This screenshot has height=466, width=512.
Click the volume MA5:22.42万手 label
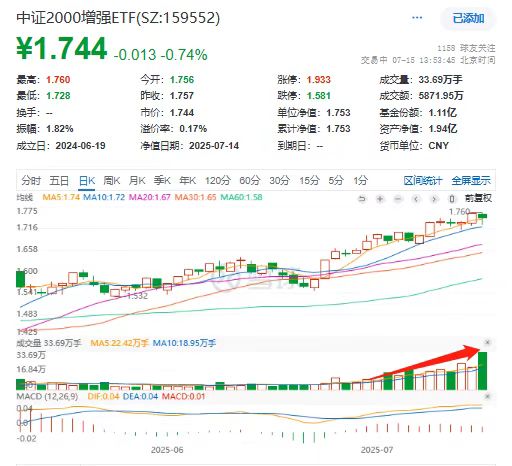pyautogui.click(x=119, y=343)
